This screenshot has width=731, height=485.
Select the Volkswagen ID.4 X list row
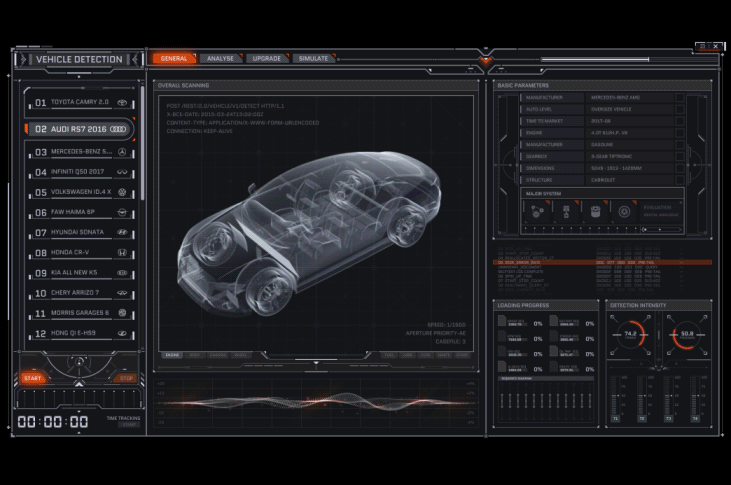(82, 192)
